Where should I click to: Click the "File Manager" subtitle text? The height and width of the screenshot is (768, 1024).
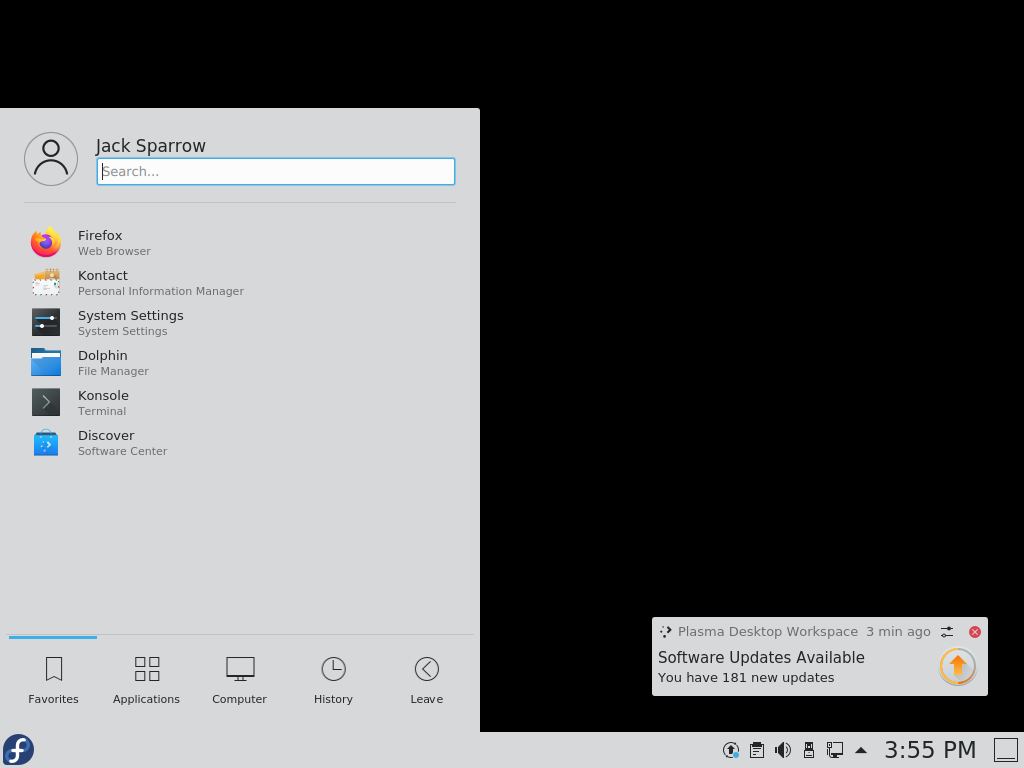(x=113, y=371)
